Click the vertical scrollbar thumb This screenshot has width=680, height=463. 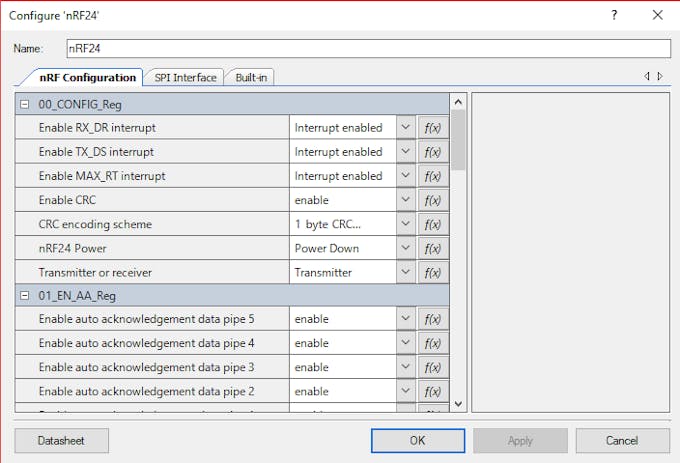[458, 140]
